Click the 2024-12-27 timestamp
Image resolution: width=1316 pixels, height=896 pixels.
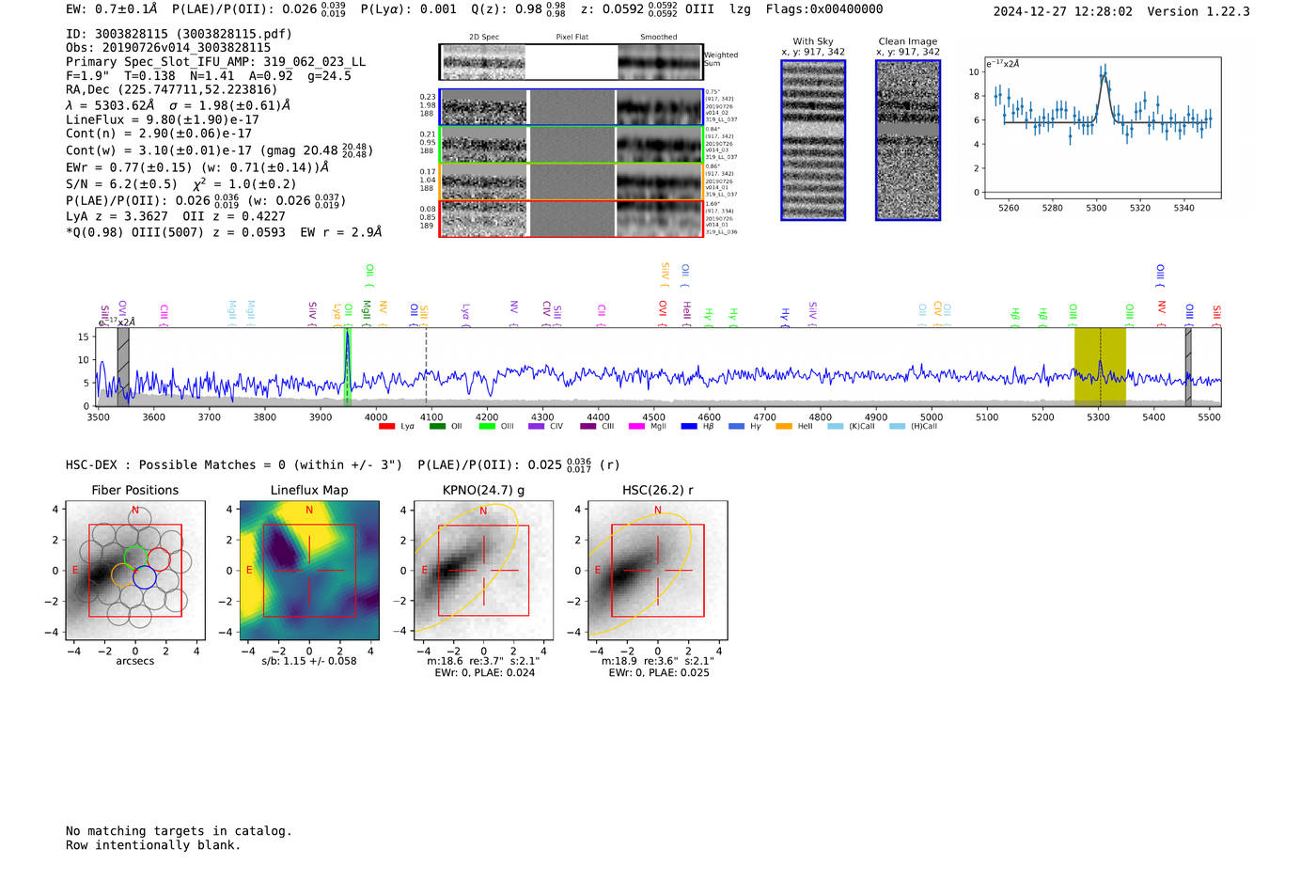tap(1063, 11)
